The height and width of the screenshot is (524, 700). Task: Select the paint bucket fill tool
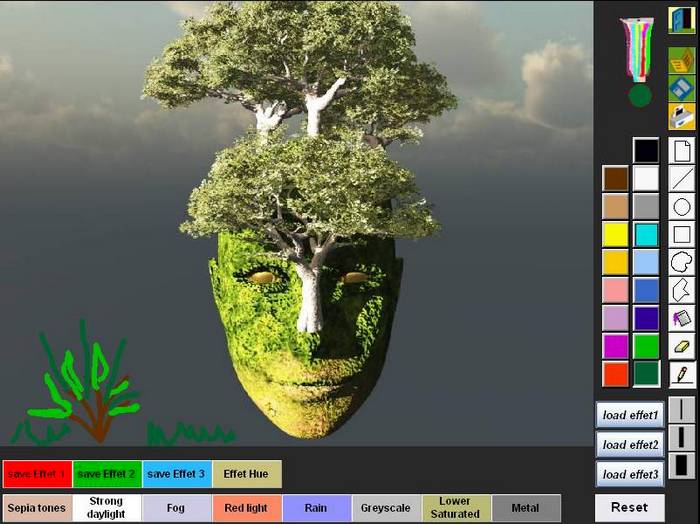(682, 318)
